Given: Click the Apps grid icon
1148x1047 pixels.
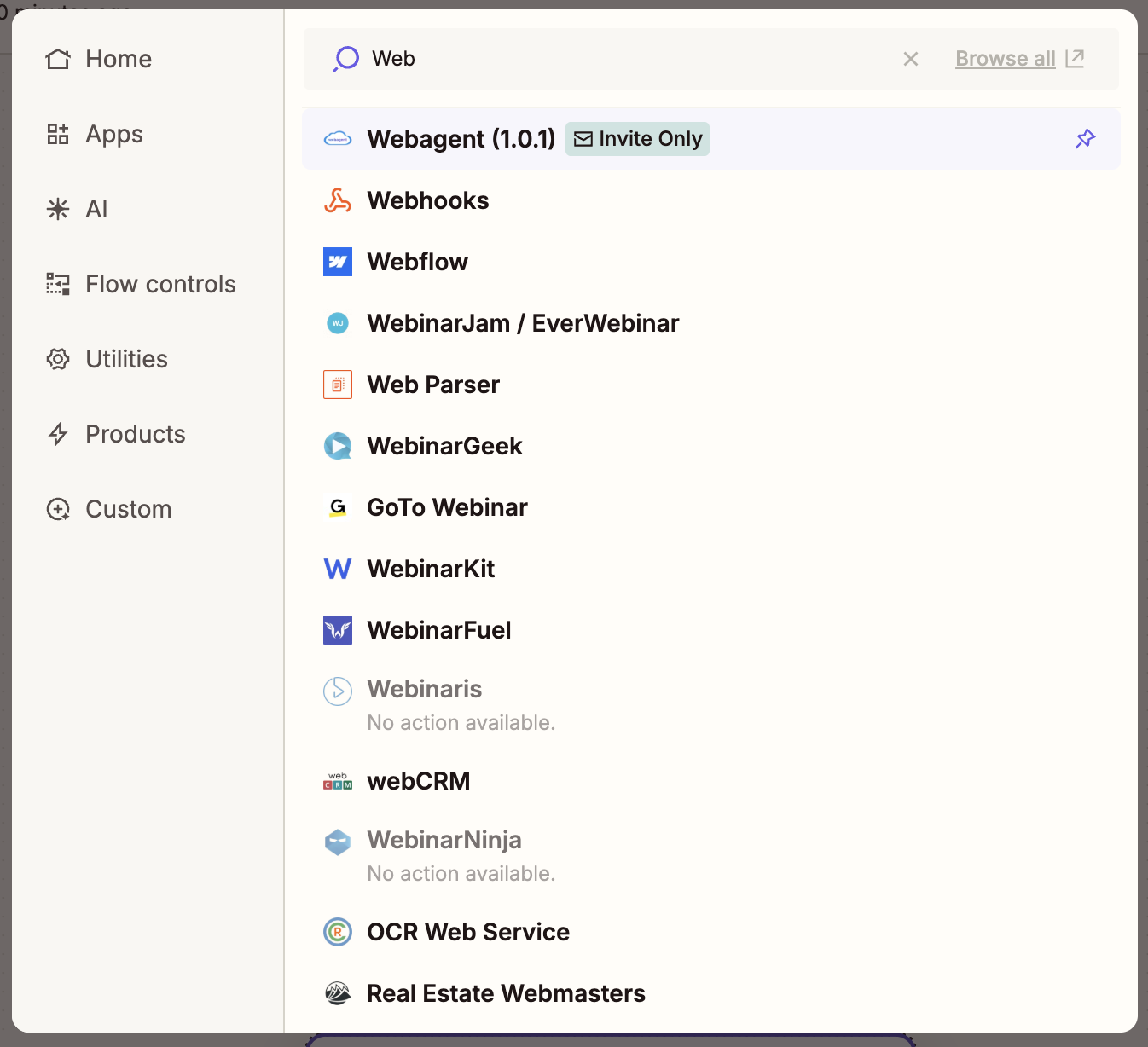Looking at the screenshot, I should tap(58, 134).
